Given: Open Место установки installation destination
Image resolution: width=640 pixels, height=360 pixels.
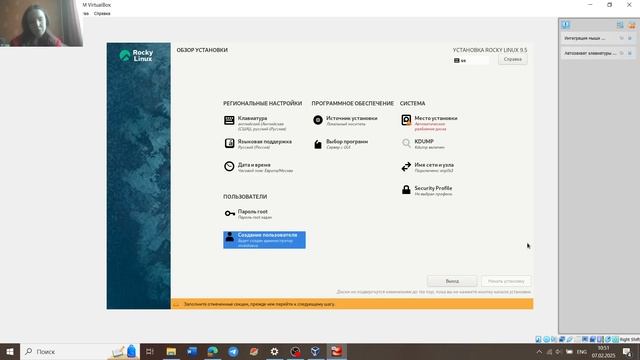Looking at the screenshot, I should [429, 123].
